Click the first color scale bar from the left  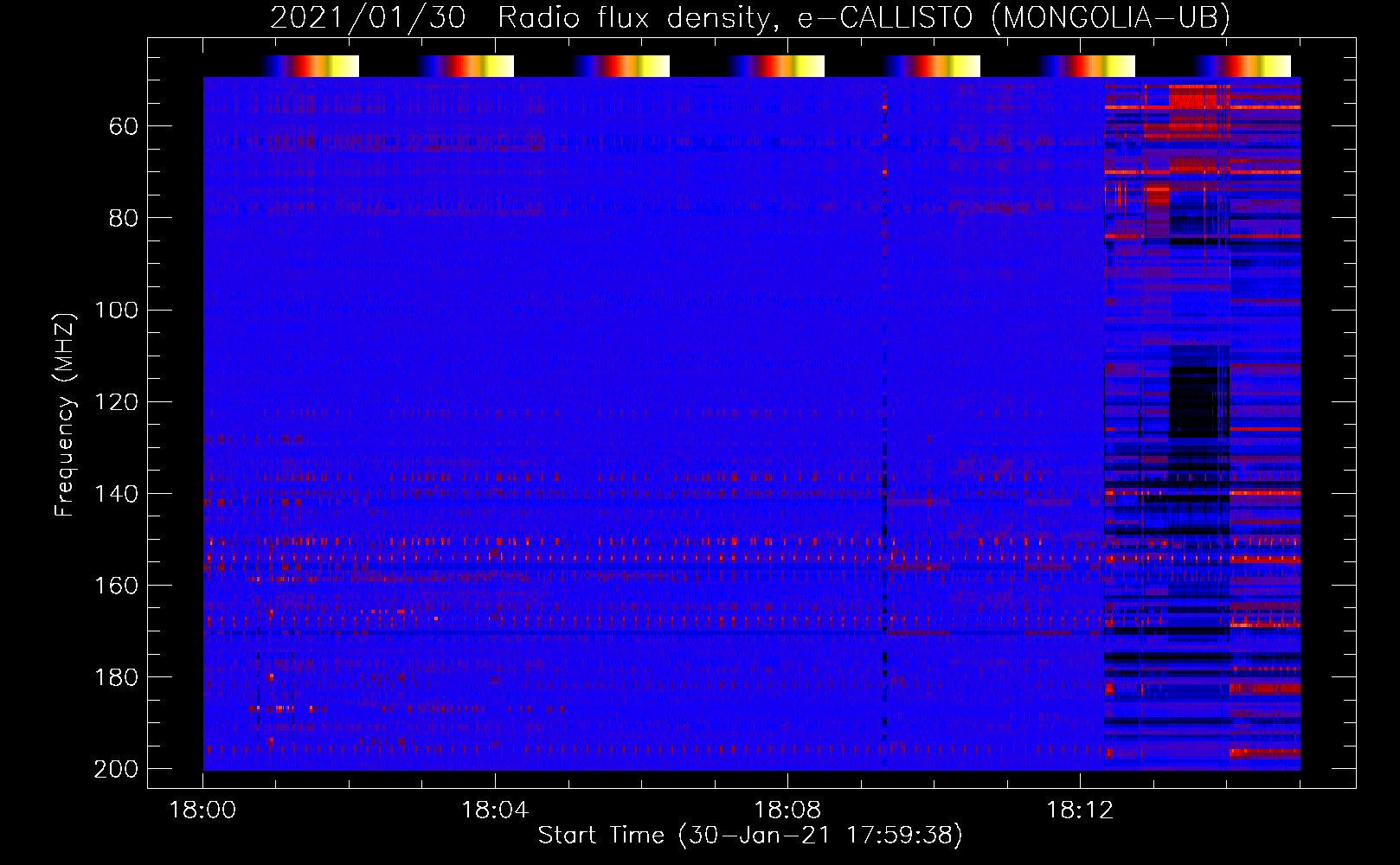(x=310, y=67)
